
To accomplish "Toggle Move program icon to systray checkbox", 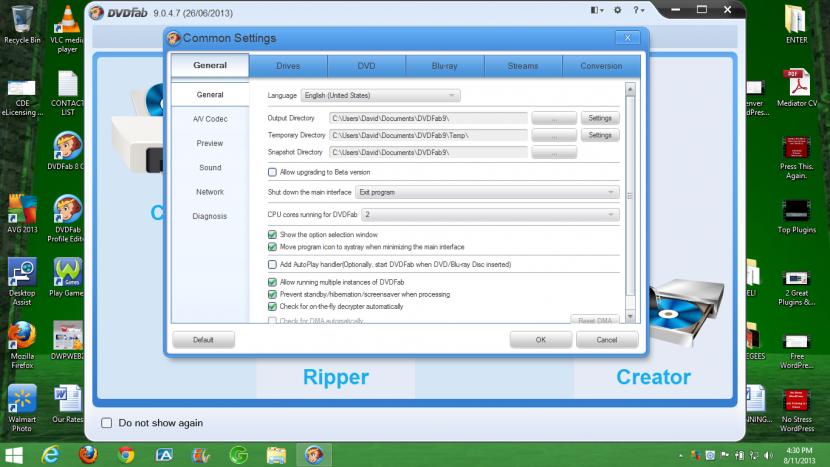I will pyautogui.click(x=272, y=247).
